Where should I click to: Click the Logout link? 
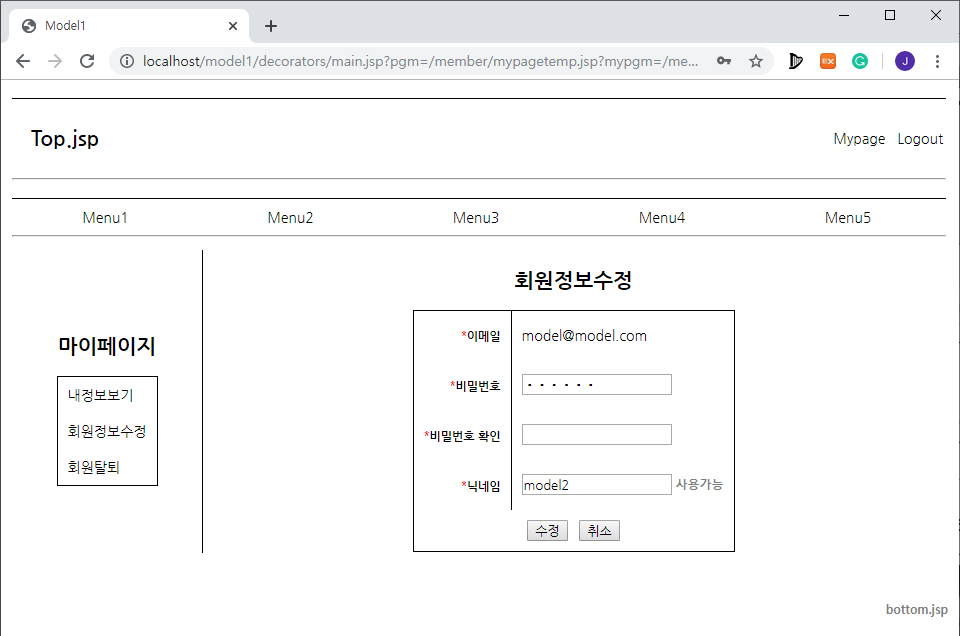coord(920,139)
